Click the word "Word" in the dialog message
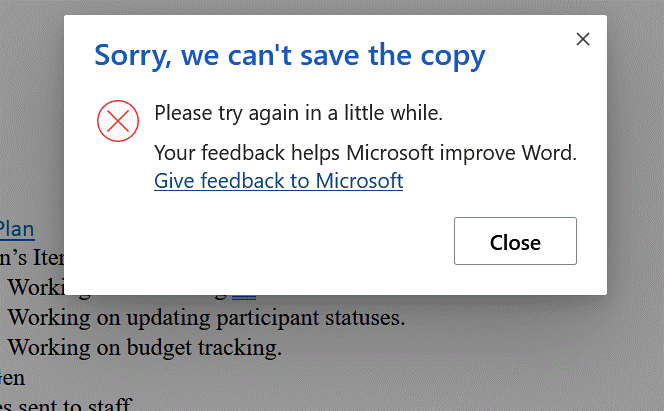 point(549,152)
